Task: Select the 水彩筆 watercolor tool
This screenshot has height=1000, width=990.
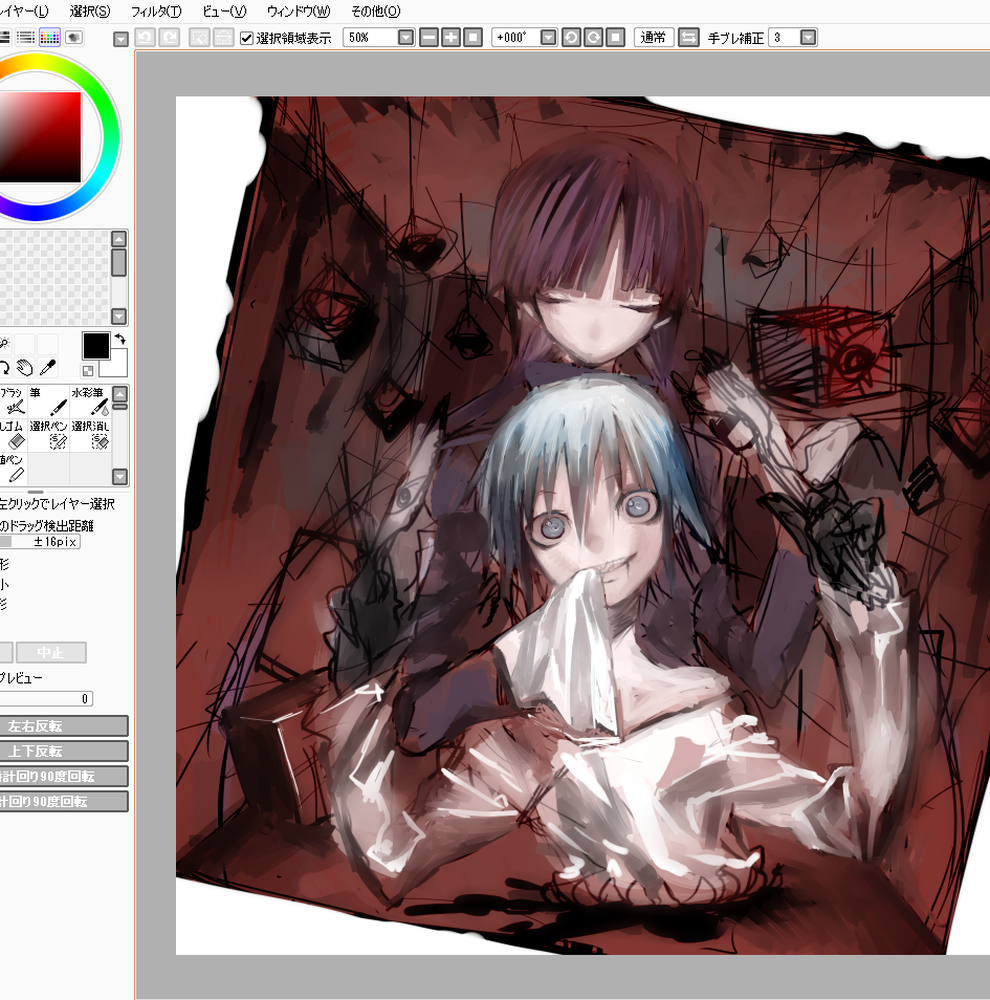Action: pyautogui.click(x=91, y=401)
